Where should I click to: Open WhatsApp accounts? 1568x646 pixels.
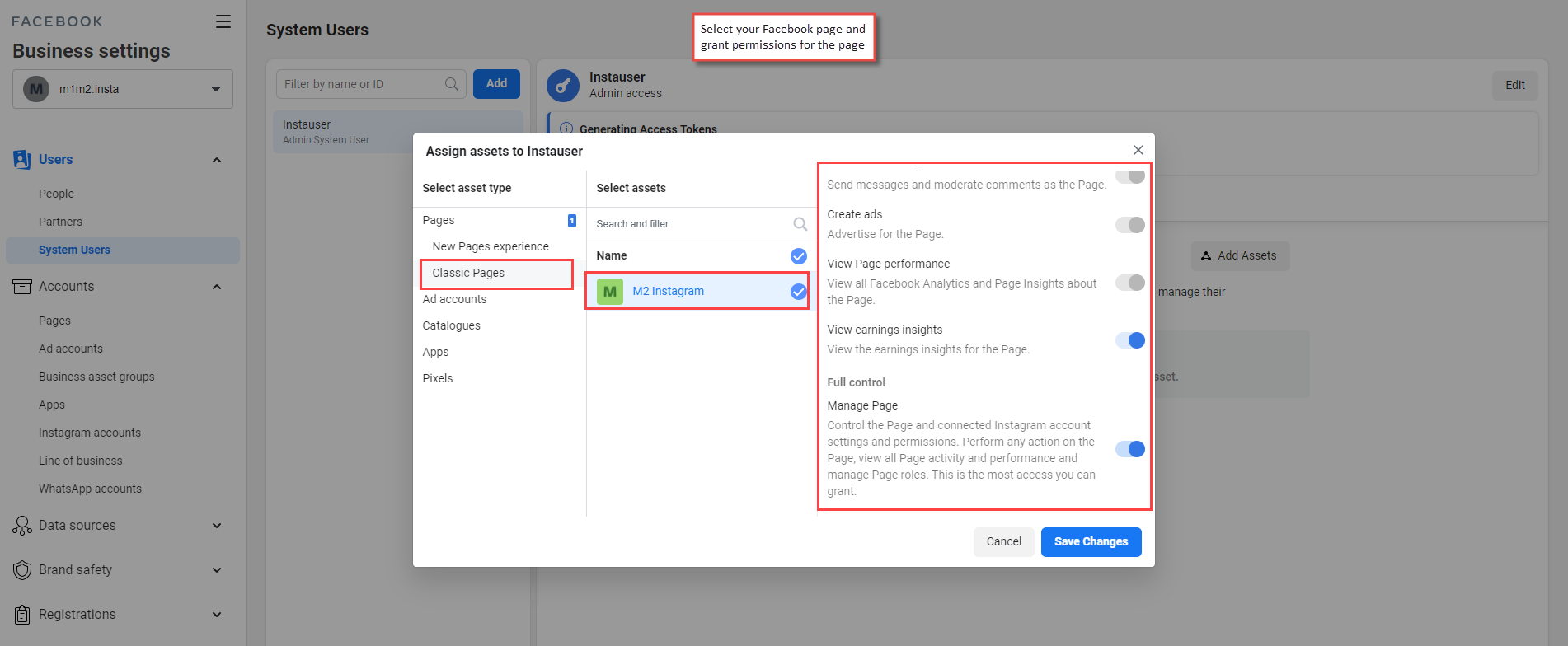pyautogui.click(x=90, y=489)
